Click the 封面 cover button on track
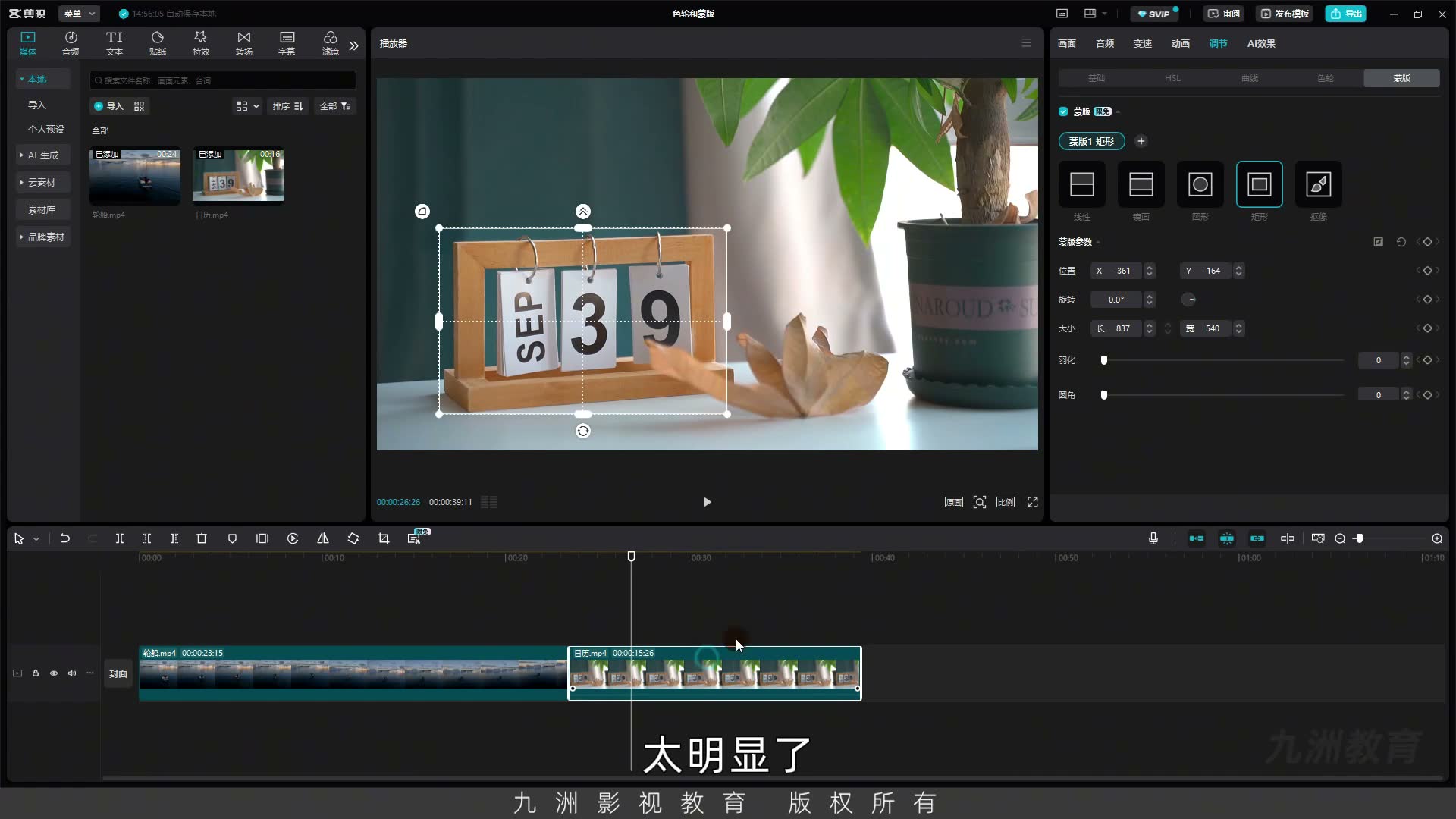Viewport: 1456px width, 819px height. [x=118, y=673]
